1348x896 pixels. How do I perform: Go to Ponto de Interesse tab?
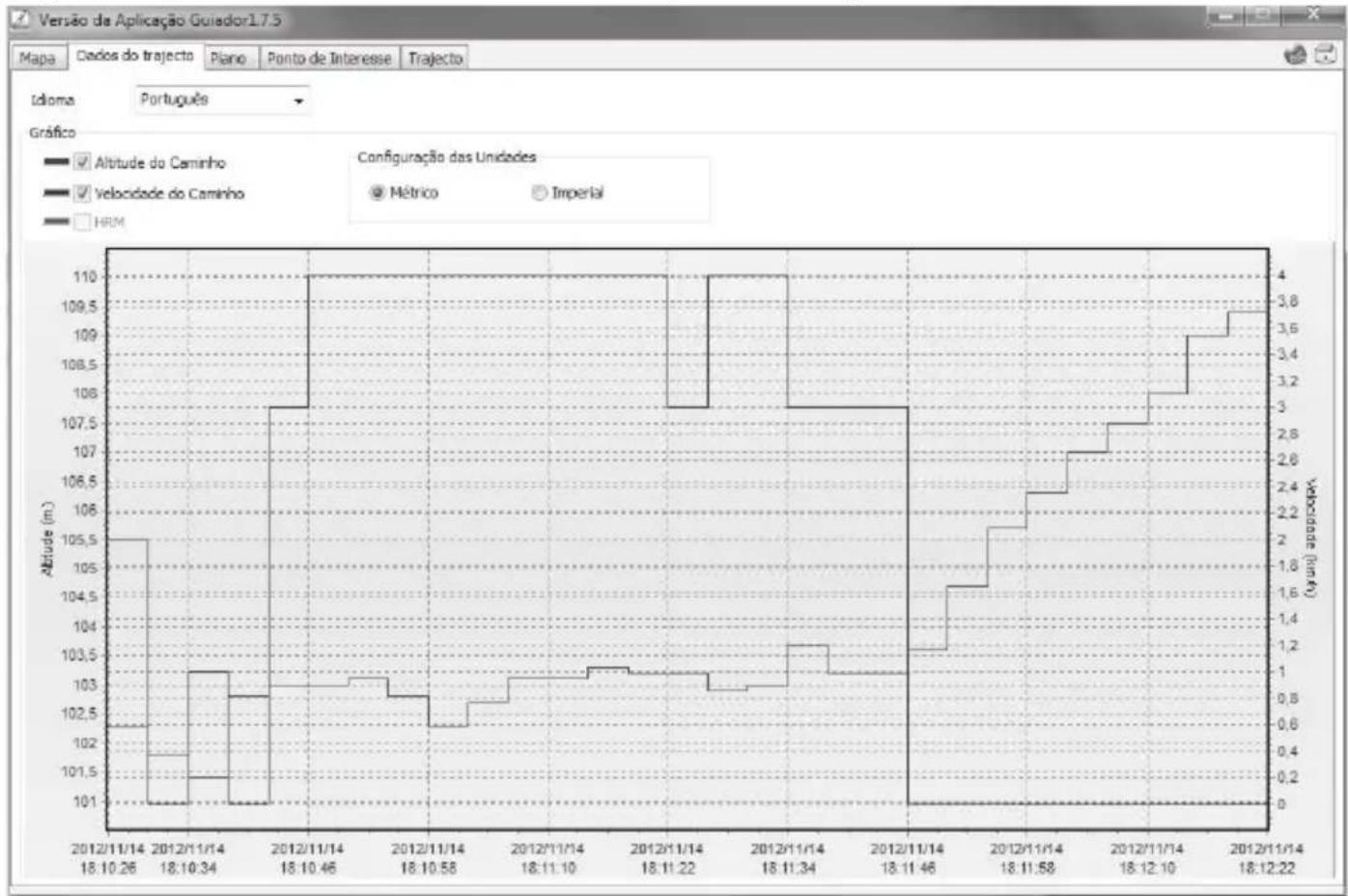coord(329,58)
